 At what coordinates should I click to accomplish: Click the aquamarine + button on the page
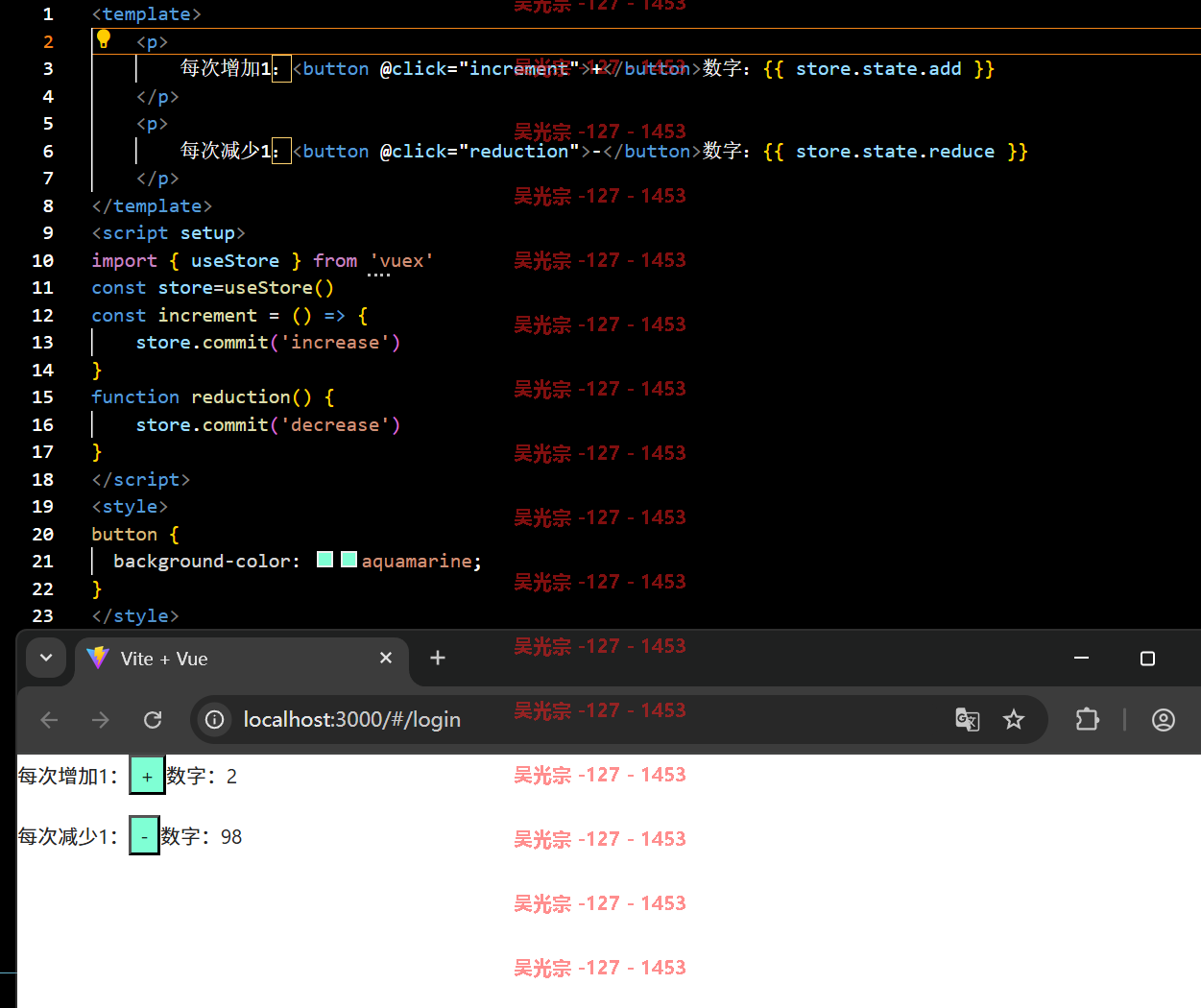coord(147,776)
